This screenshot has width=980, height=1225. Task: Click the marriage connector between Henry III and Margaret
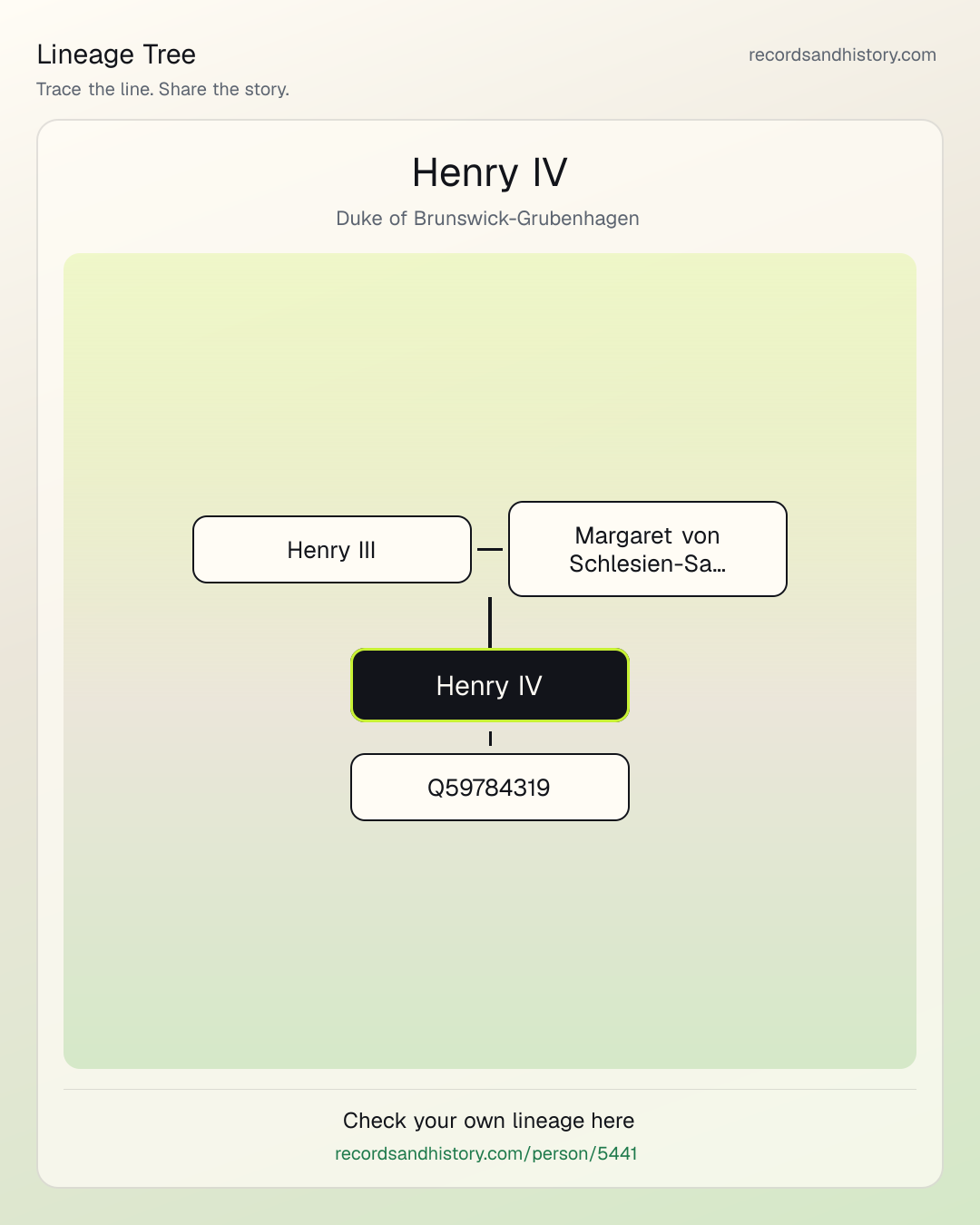coord(490,549)
